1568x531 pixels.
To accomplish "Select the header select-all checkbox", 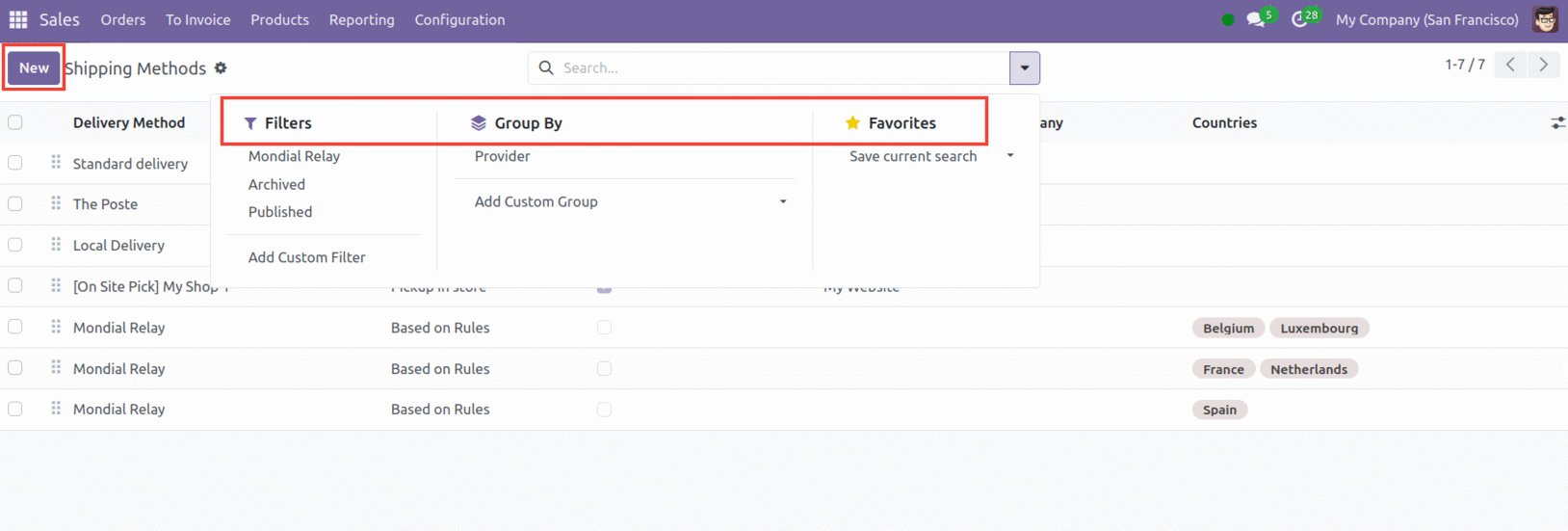I will coord(15,122).
